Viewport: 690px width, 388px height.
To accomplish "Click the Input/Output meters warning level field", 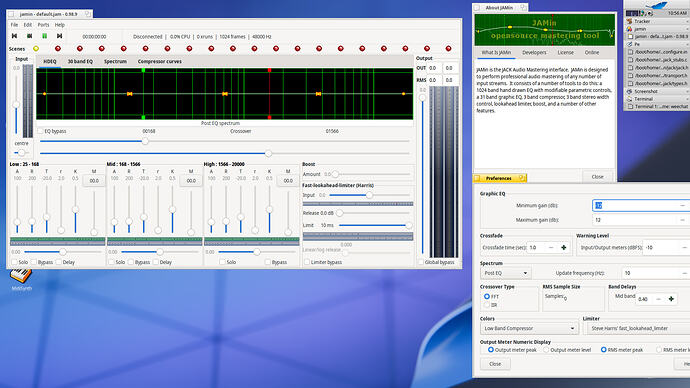I will (666, 248).
